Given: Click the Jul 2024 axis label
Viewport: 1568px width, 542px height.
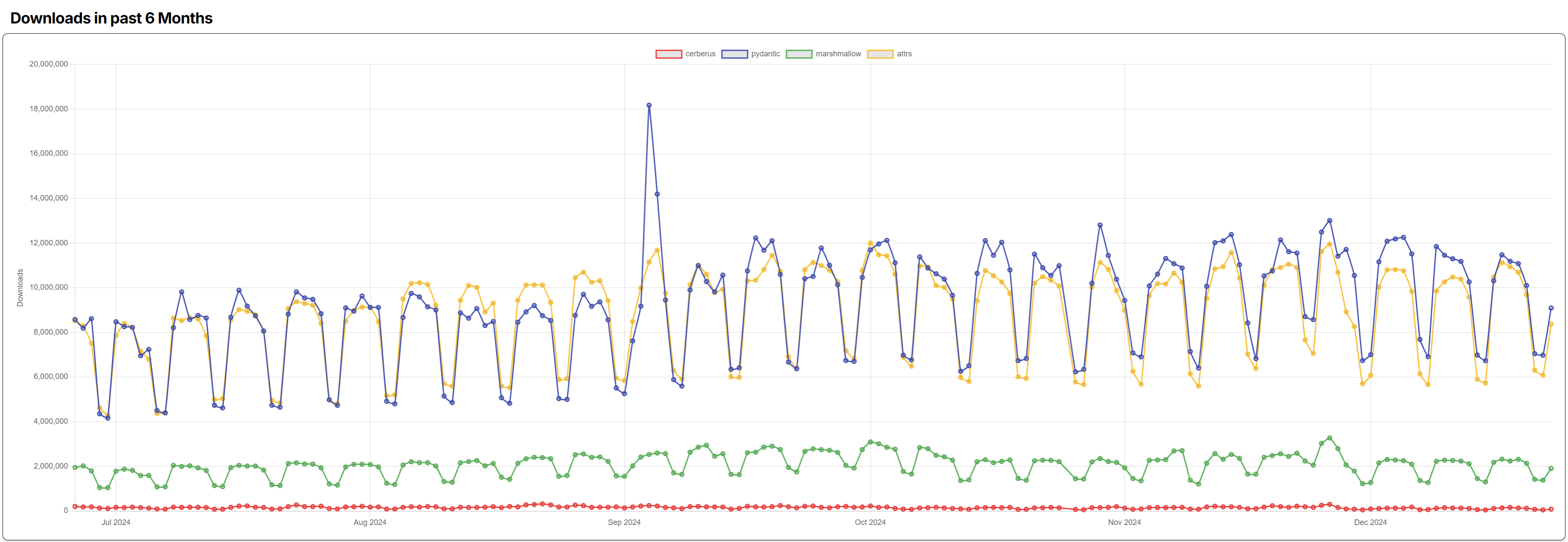Looking at the screenshot, I should pyautogui.click(x=117, y=522).
